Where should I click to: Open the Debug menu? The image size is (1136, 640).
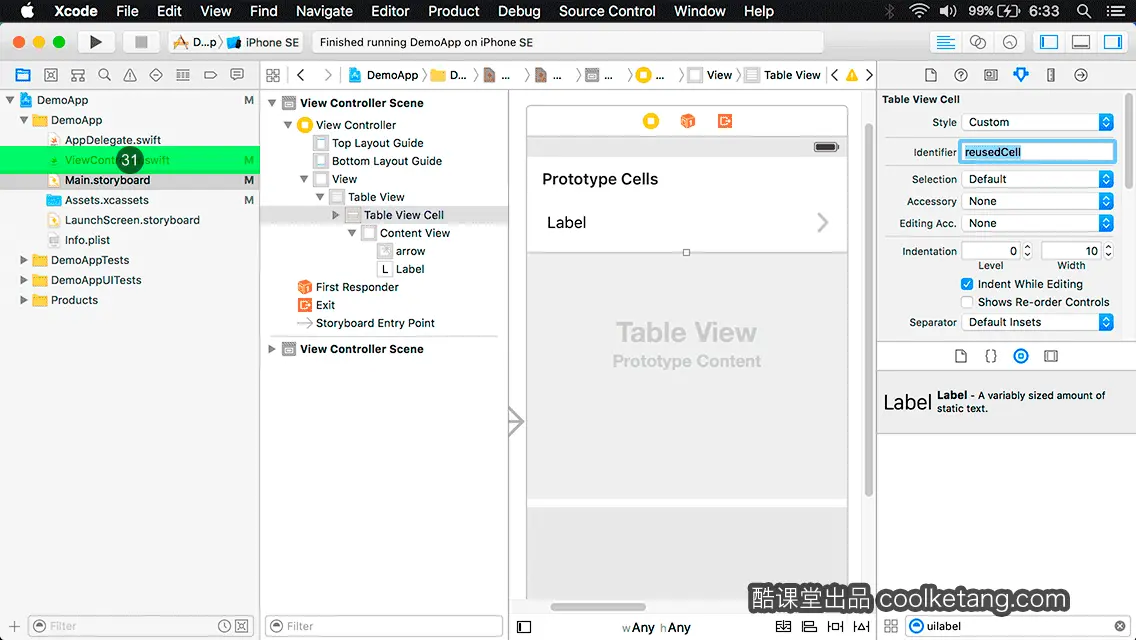point(519,11)
